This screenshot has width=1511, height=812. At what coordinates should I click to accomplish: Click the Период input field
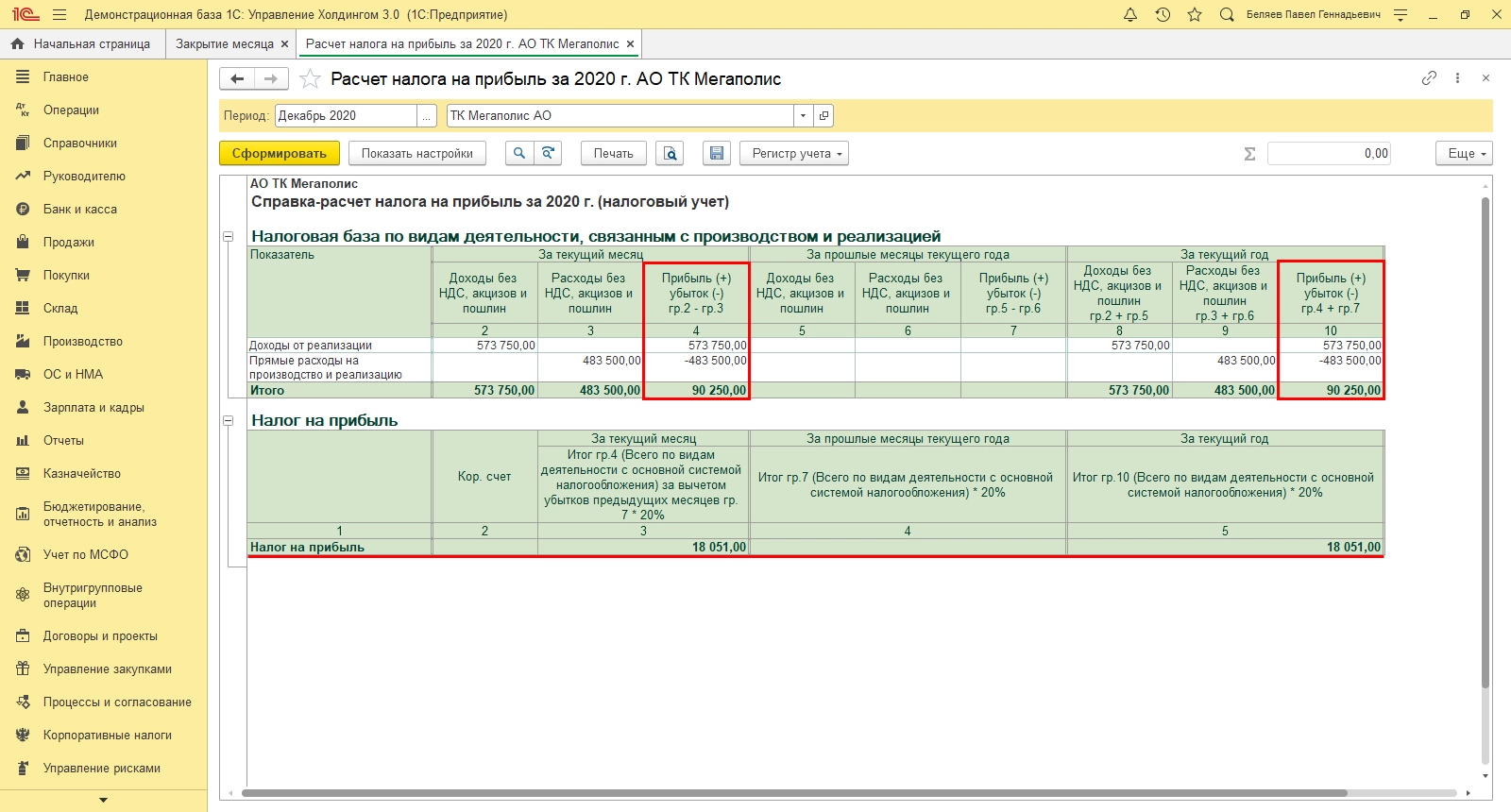346,115
